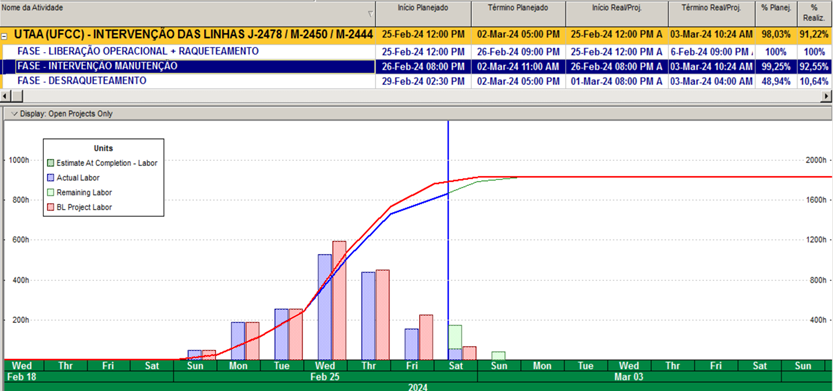
Task: Click the Tue BL Project Labor red bar
Action: pyautogui.click(x=295, y=334)
